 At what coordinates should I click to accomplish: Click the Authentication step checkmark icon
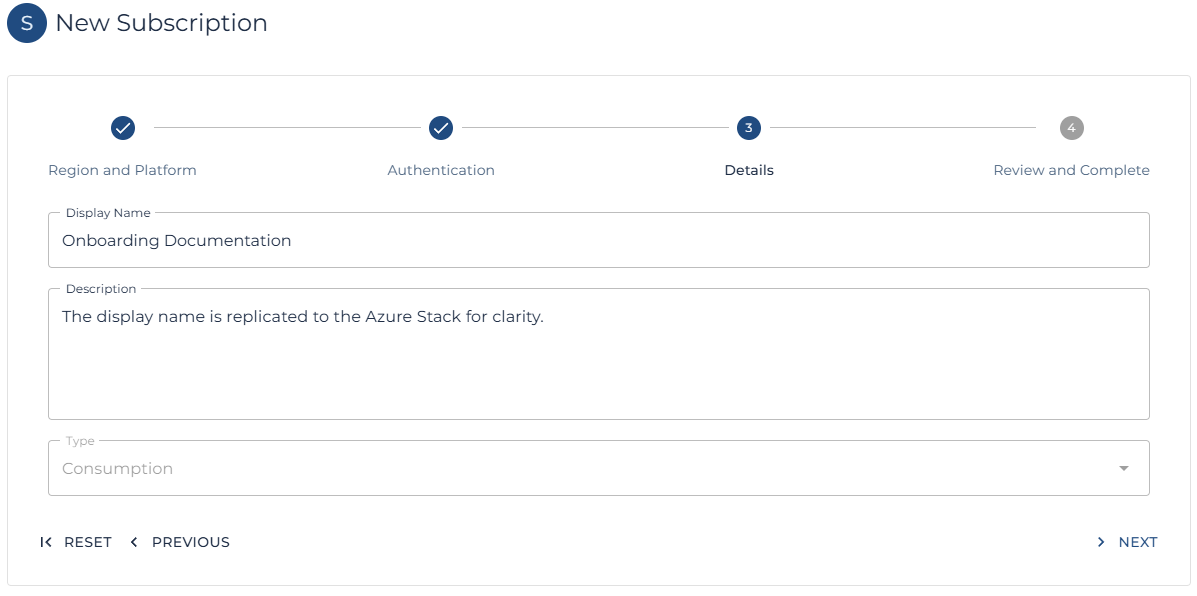coord(441,128)
